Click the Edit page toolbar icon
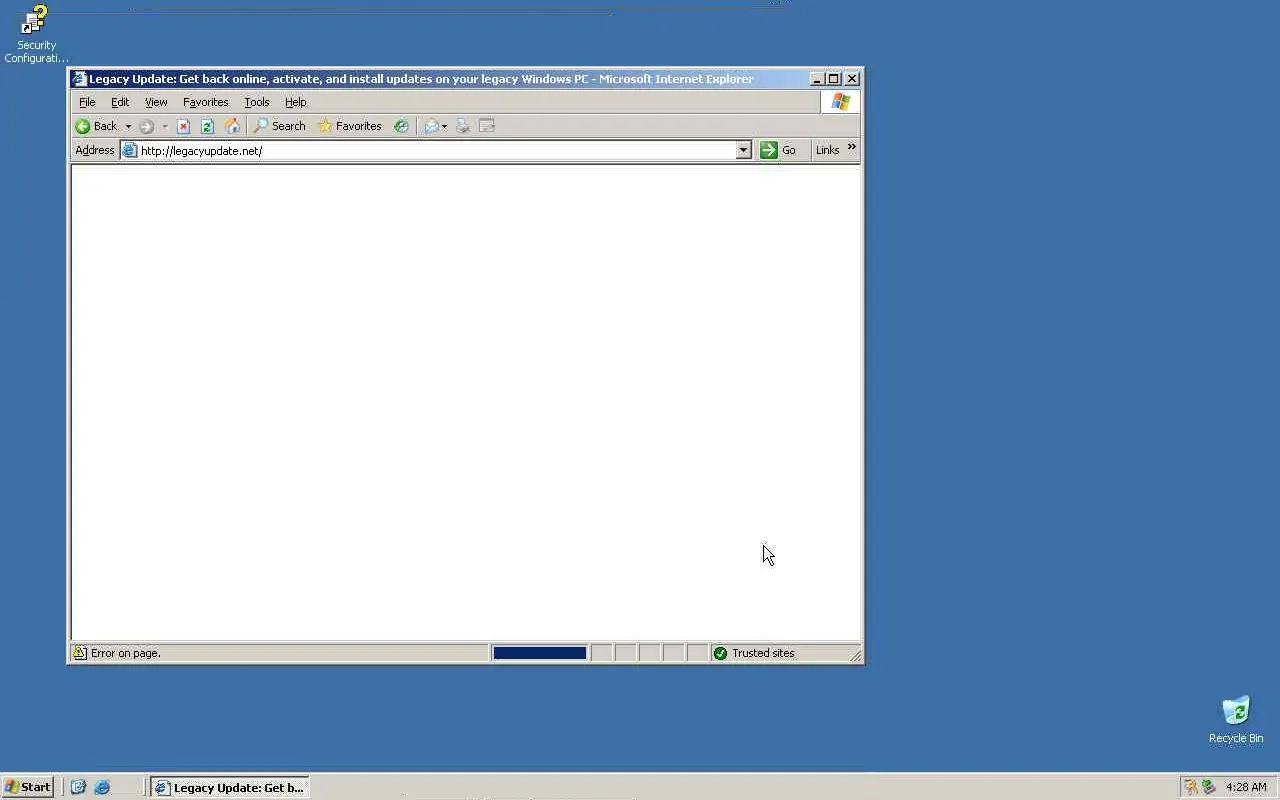This screenshot has width=1280, height=800. [487, 126]
